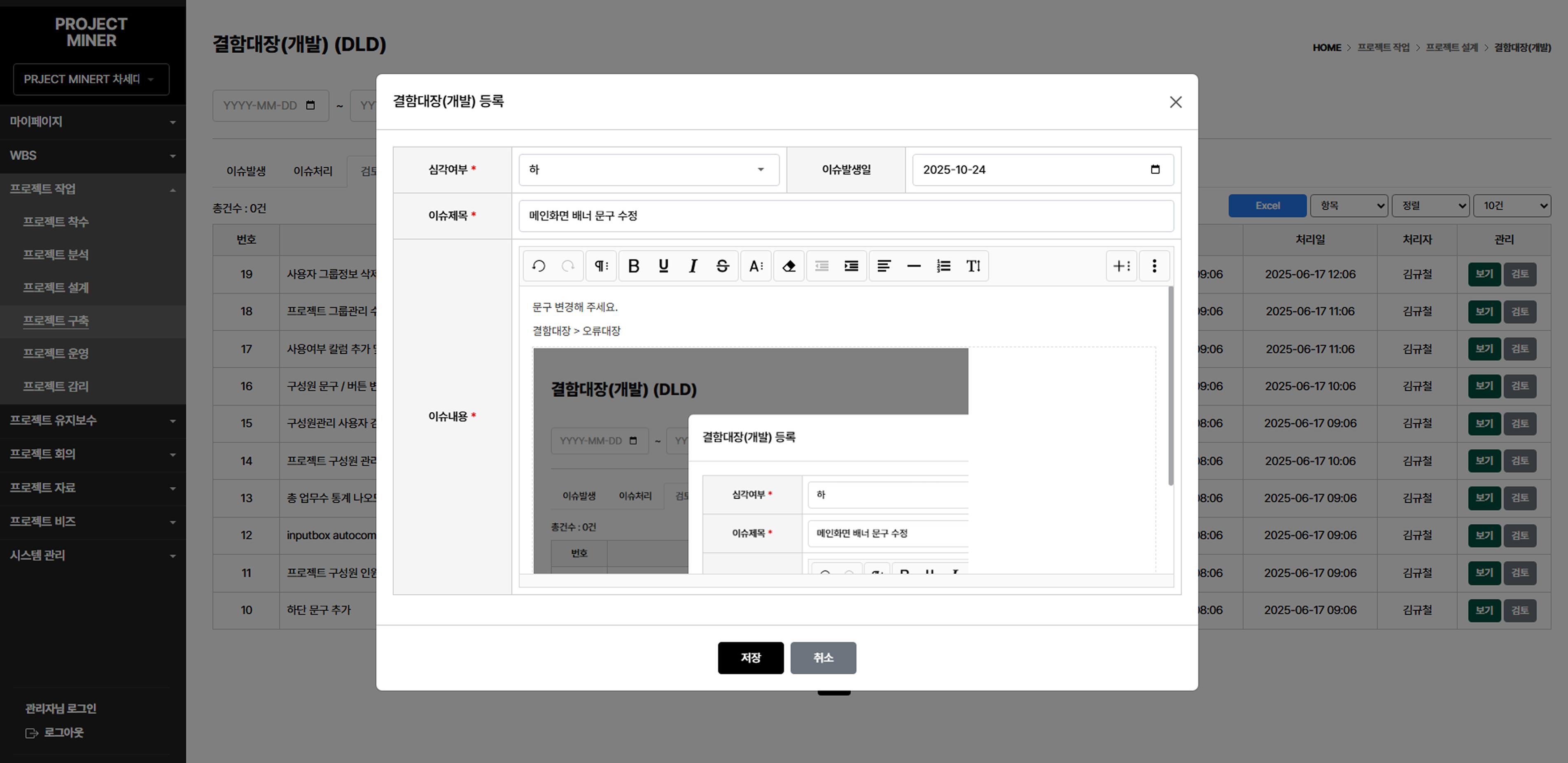Click the three-dot more options icon
The width and height of the screenshot is (1568, 763).
pos(1154,266)
